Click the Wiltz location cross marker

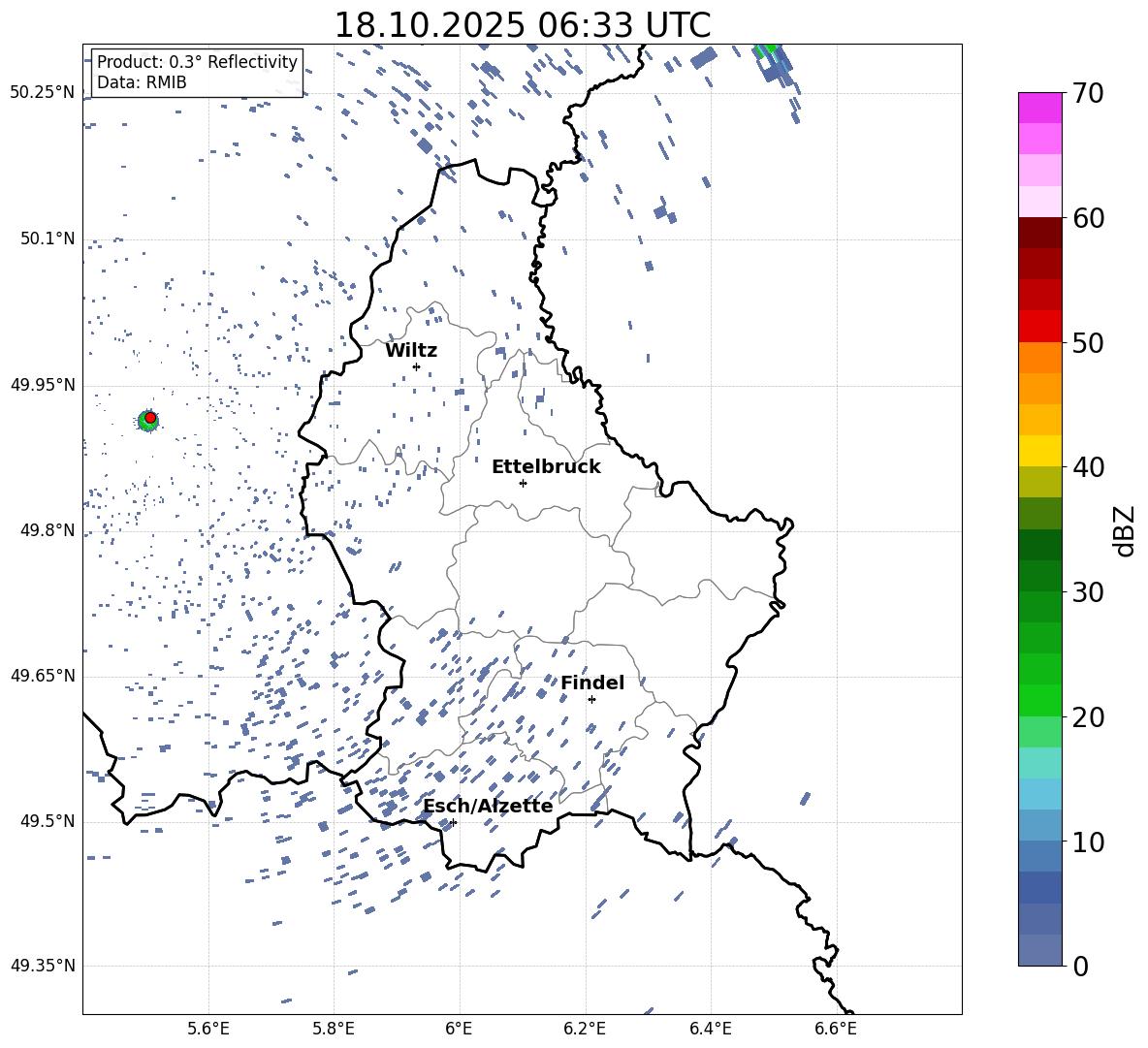click(x=416, y=366)
